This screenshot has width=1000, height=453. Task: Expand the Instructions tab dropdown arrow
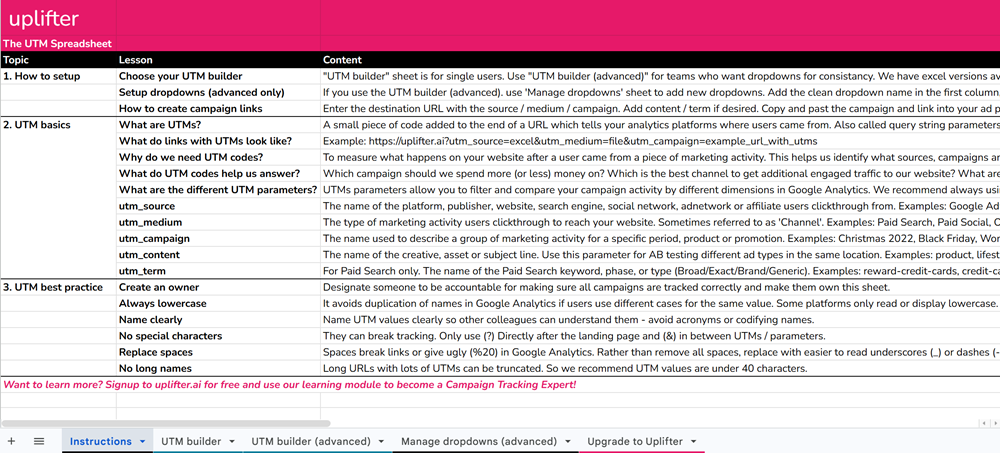[x=142, y=442]
